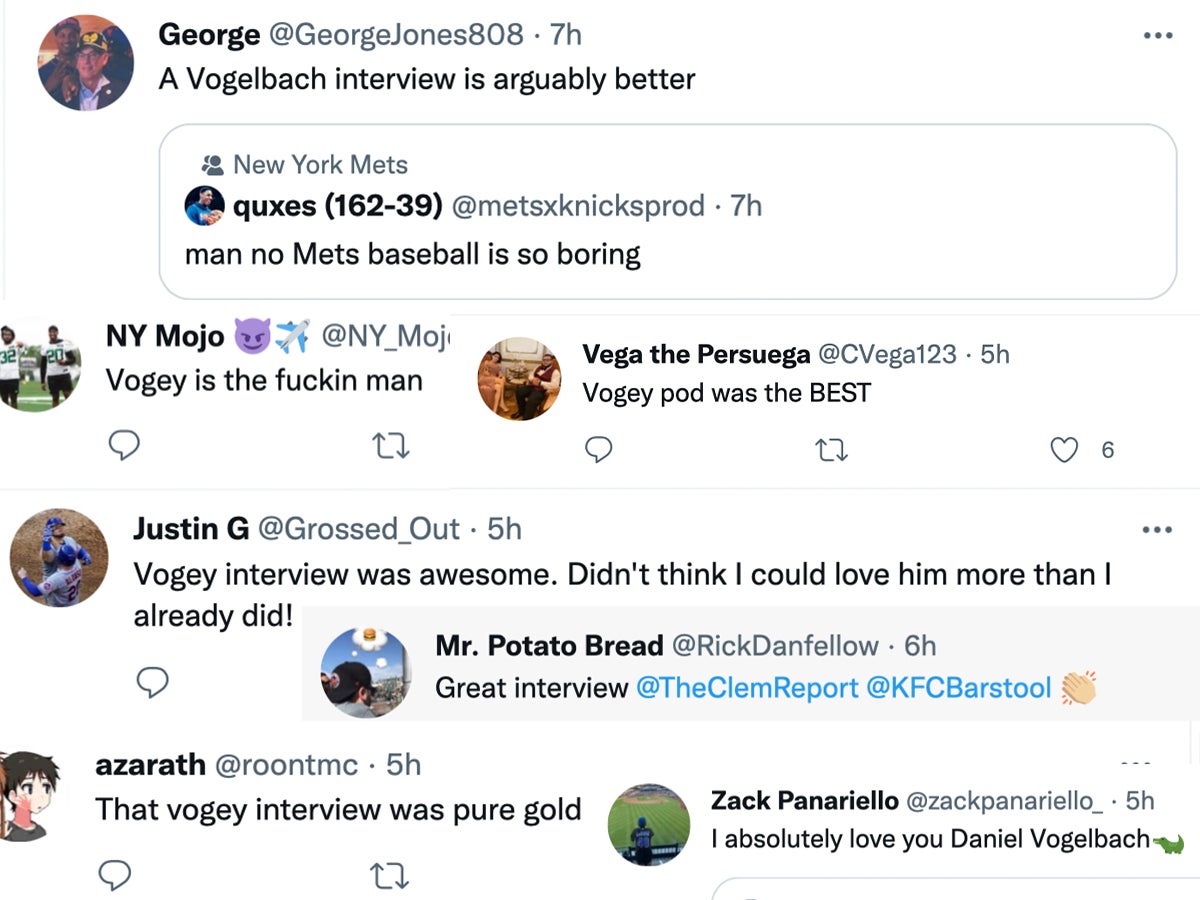Visit Zack Panariello's profile name

[803, 800]
